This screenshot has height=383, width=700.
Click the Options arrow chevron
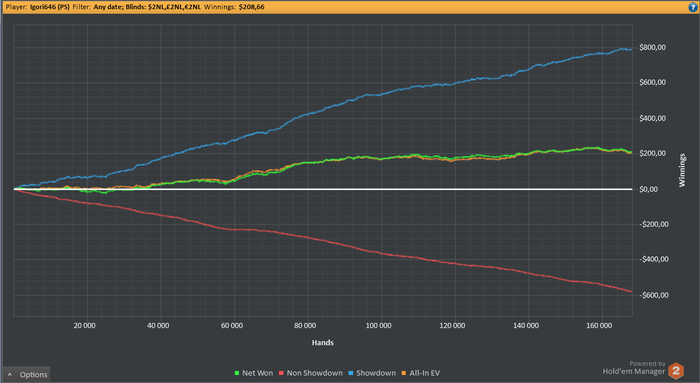[10, 375]
